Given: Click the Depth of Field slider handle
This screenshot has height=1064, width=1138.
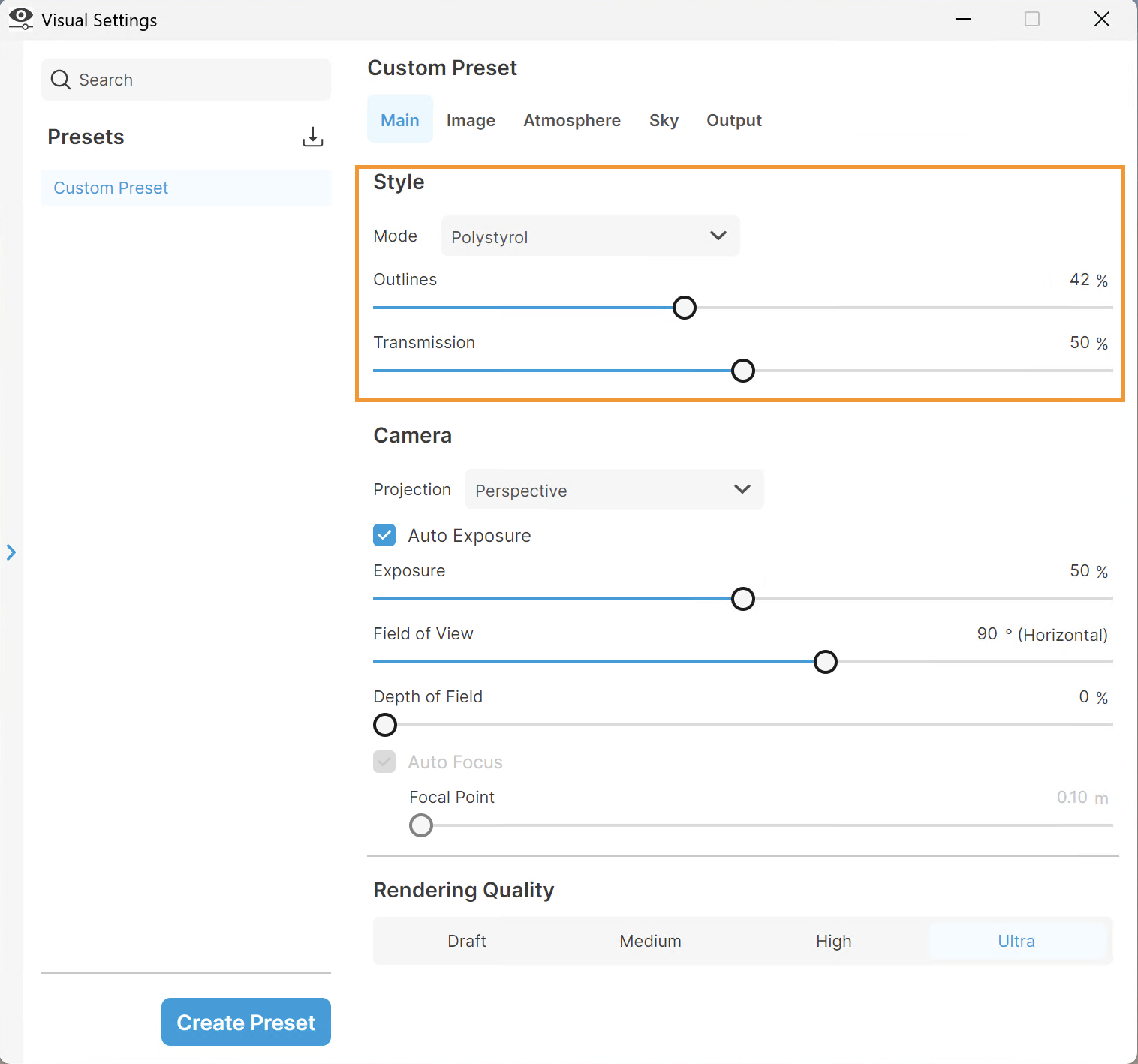Looking at the screenshot, I should 385,725.
